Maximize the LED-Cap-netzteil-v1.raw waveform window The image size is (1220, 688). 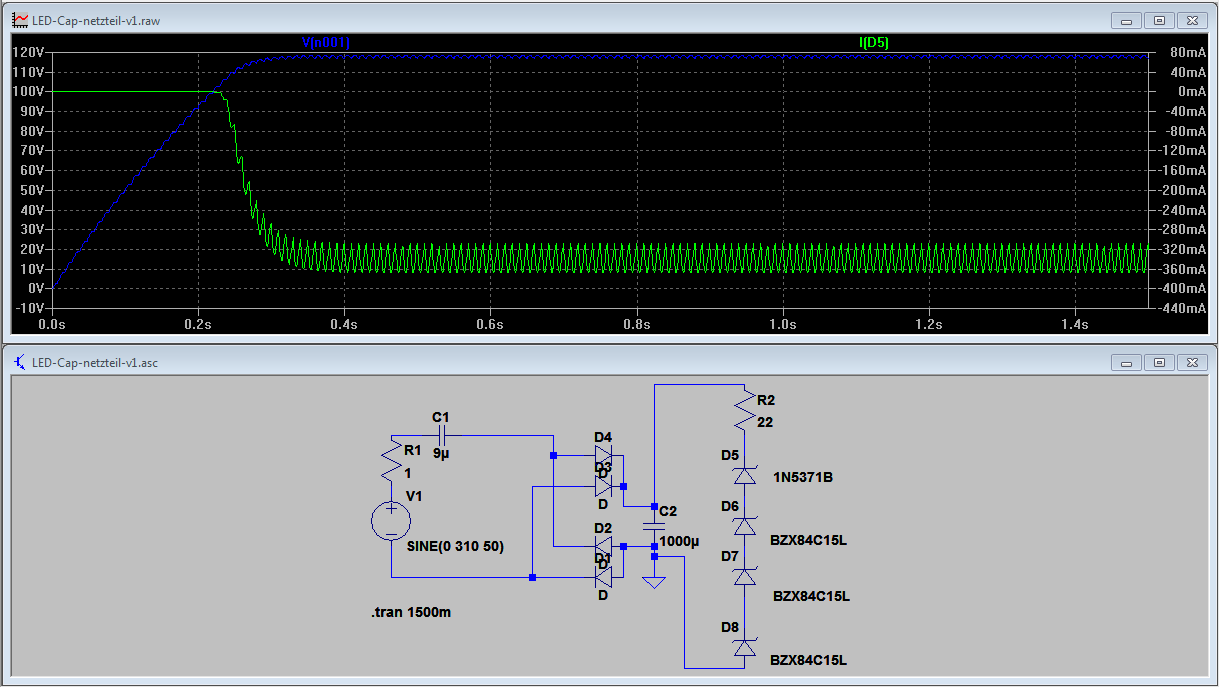tap(1160, 19)
